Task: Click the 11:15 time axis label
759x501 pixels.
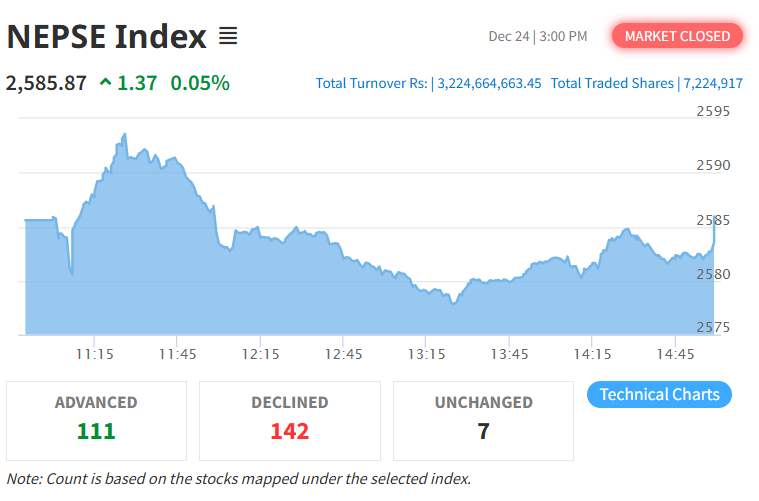Action: pyautogui.click(x=94, y=354)
